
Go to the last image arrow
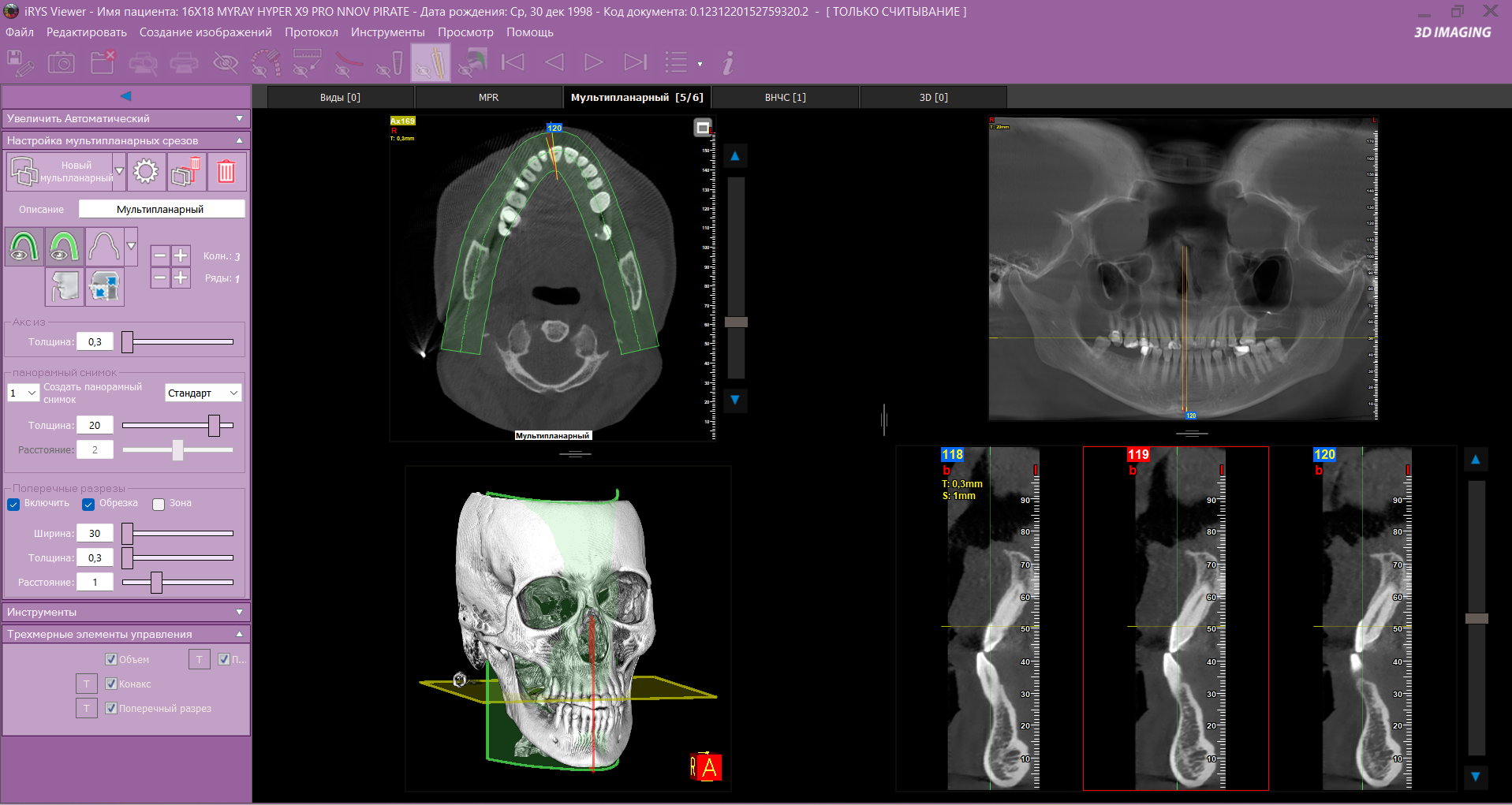pos(635,62)
